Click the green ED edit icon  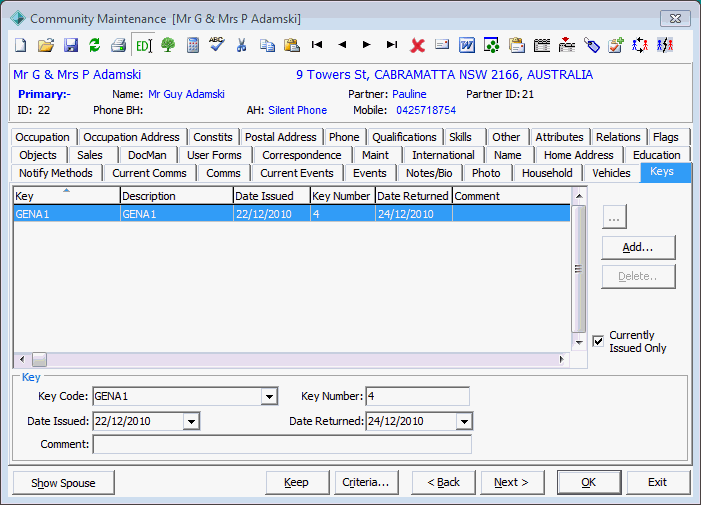coord(144,45)
